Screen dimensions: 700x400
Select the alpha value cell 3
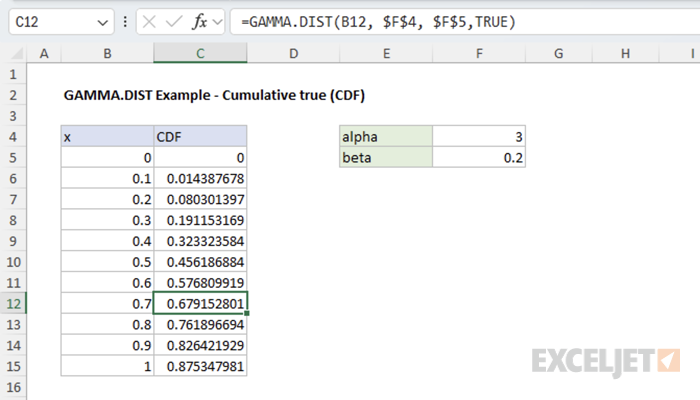coord(479,137)
